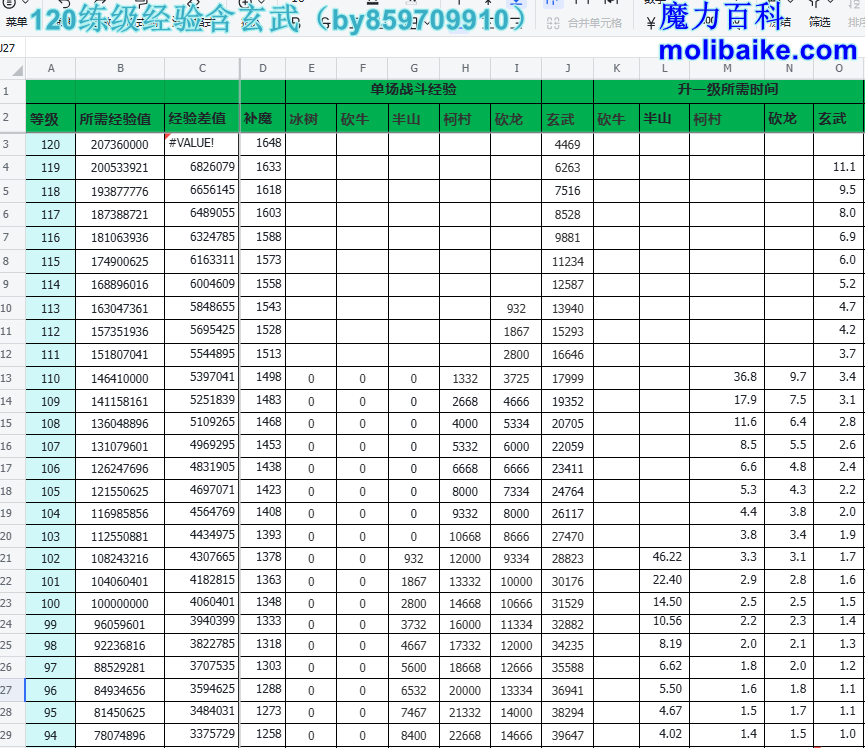Click the 补魔 header cell
This screenshot has height=748, width=865.
point(263,119)
